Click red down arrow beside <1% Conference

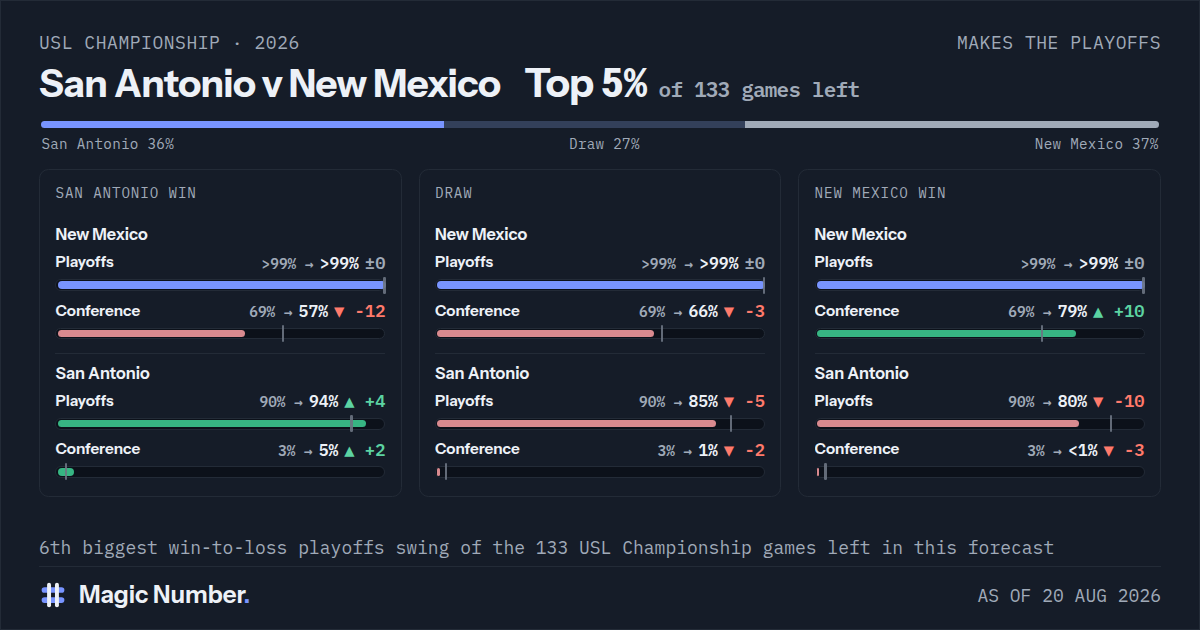[x=1108, y=451]
